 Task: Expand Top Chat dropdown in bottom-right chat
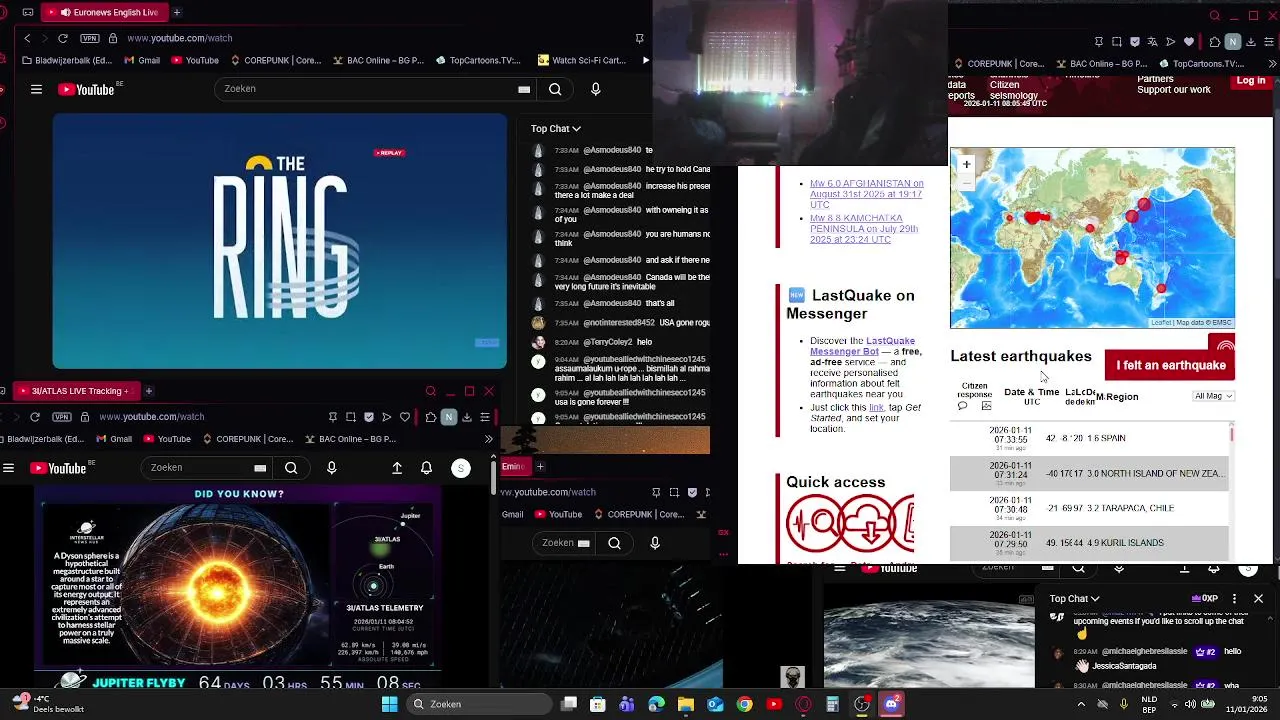pos(1075,599)
